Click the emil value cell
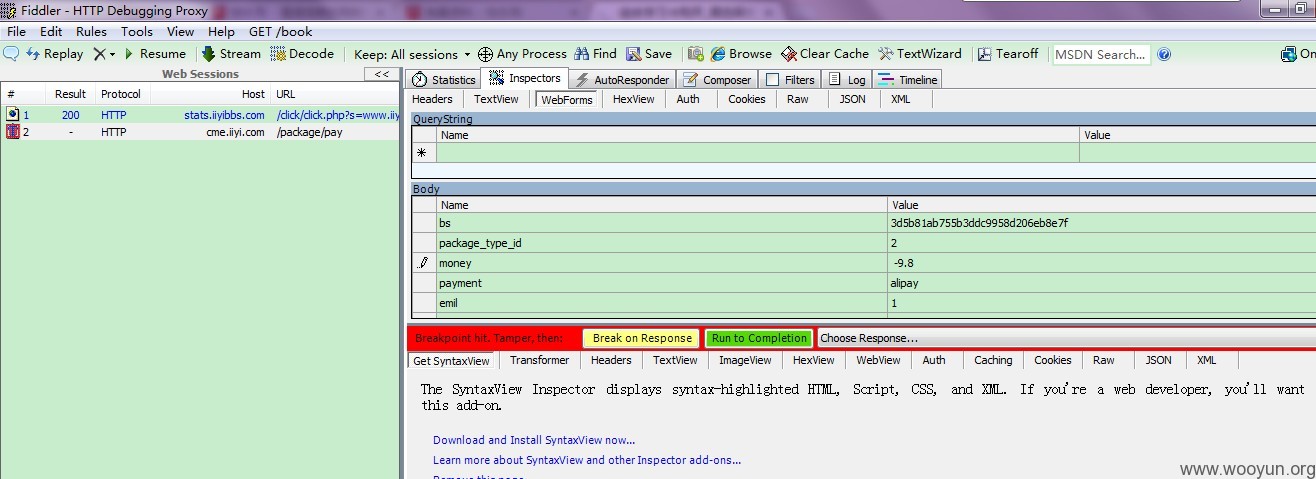The image size is (1316, 479). click(x=1102, y=303)
